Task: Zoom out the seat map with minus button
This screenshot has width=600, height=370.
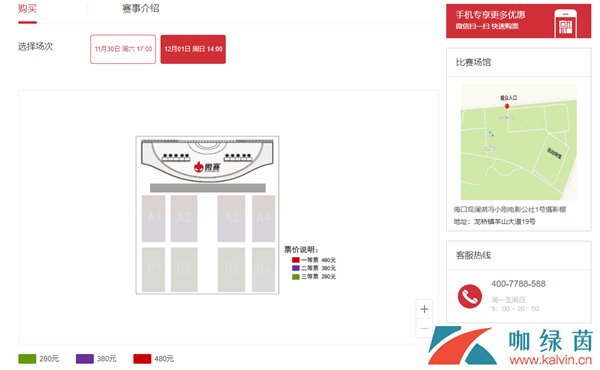Action: 424,328
